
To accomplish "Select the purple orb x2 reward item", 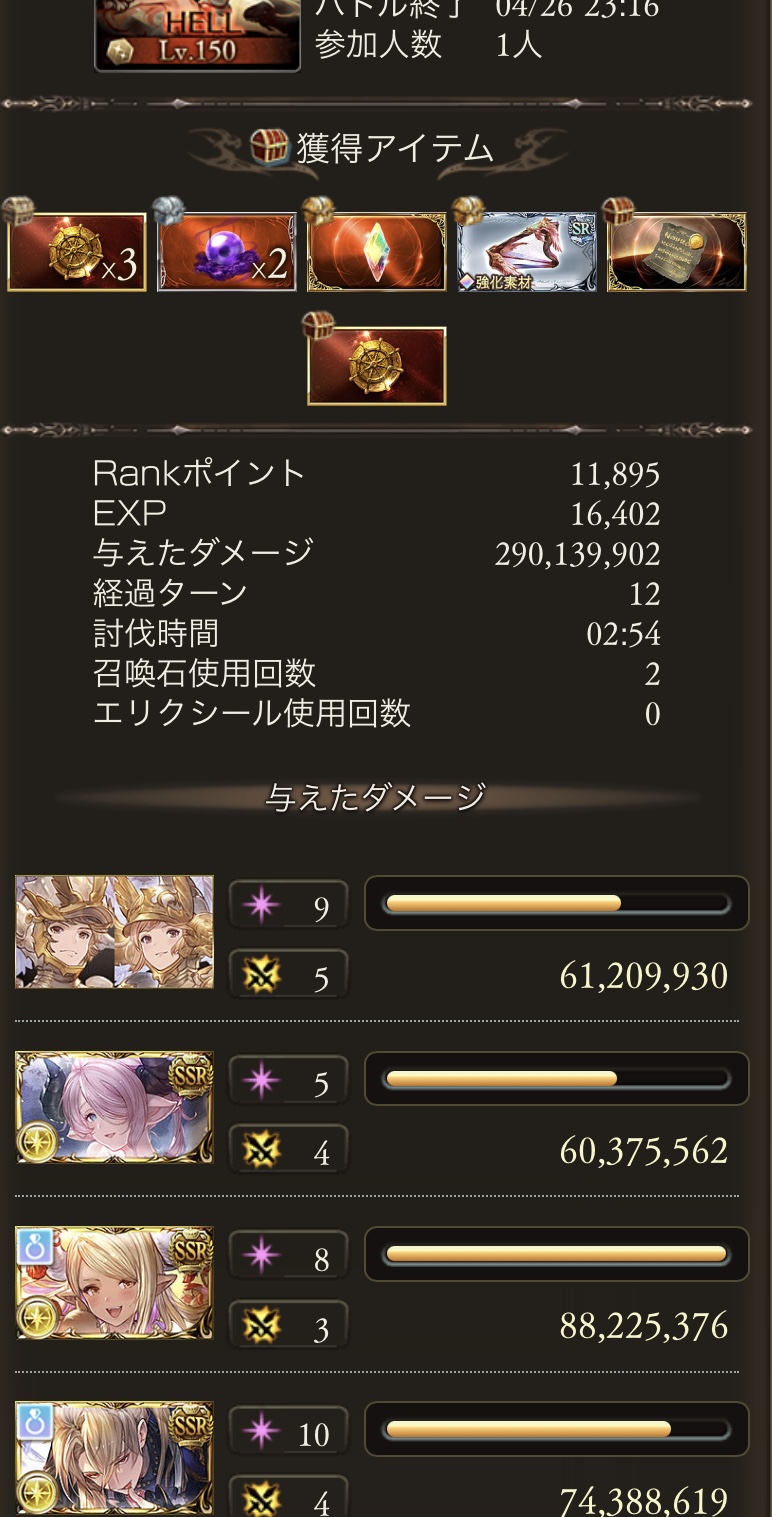I will point(227,252).
